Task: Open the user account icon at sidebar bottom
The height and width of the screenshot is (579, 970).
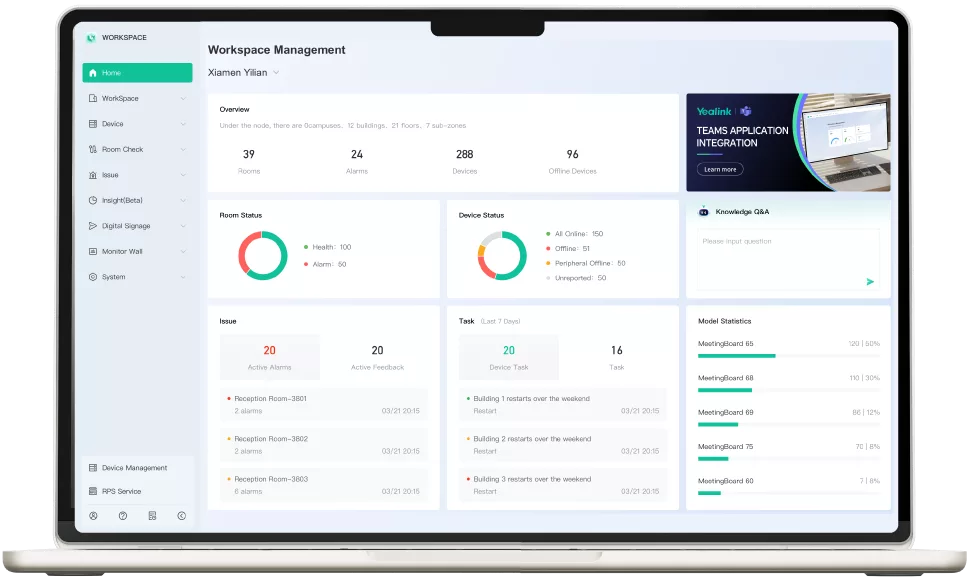Action: [93, 516]
